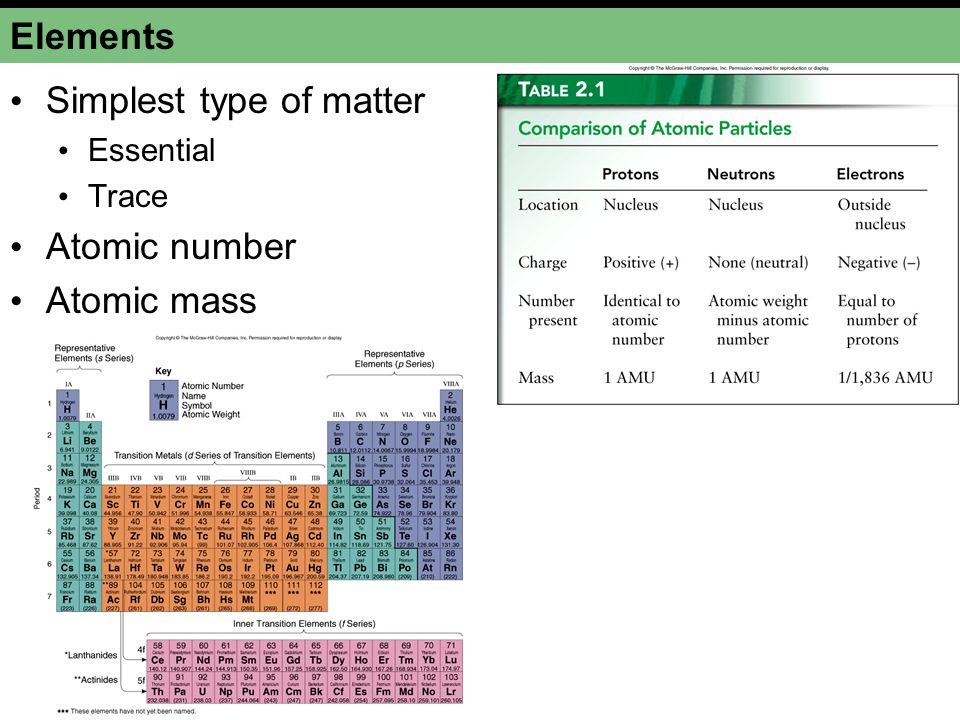Image resolution: width=960 pixels, height=720 pixels.
Task: Click the Hg element cell
Action: 315,564
